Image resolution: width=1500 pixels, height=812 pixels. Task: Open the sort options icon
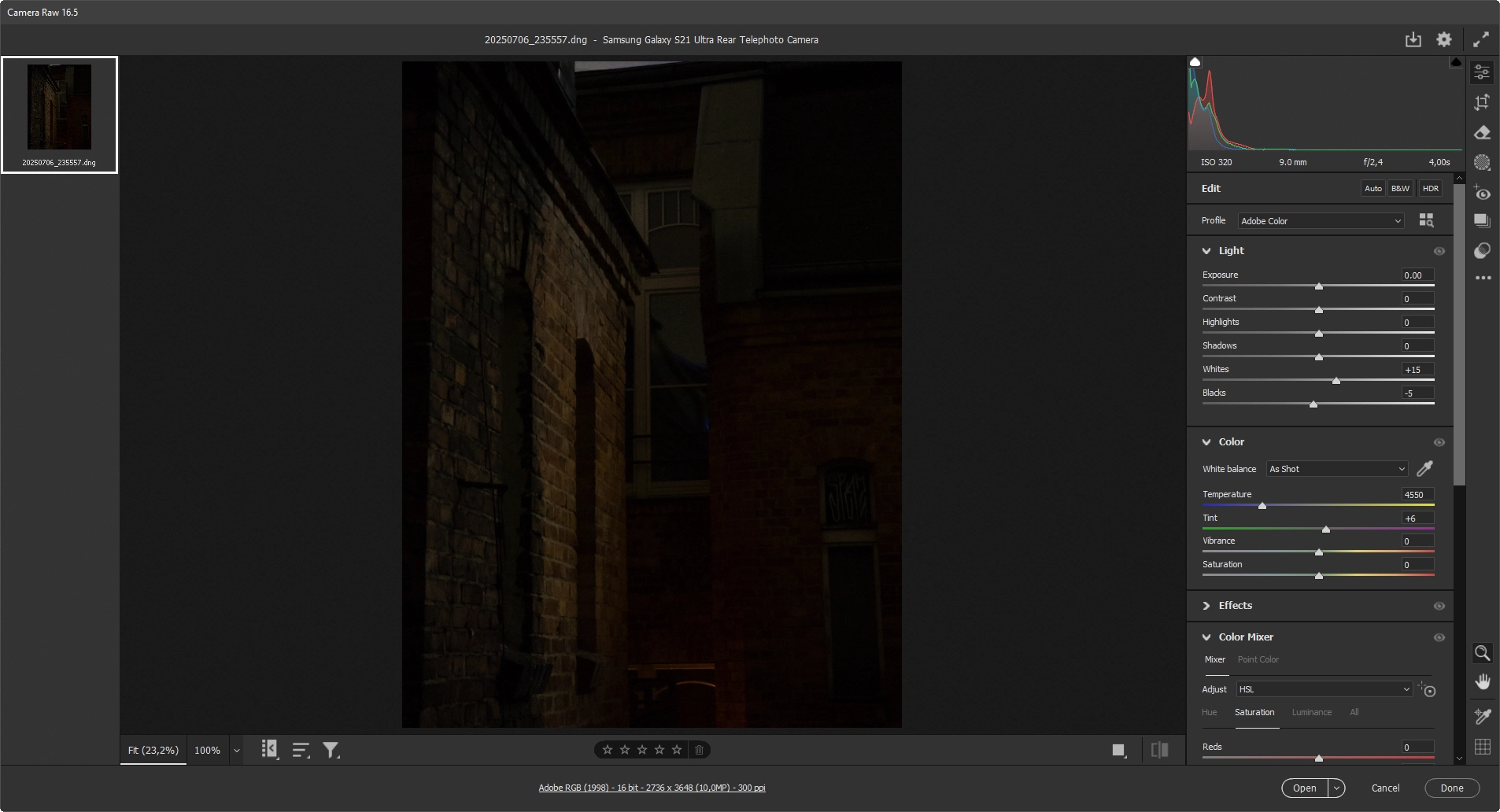[301, 751]
